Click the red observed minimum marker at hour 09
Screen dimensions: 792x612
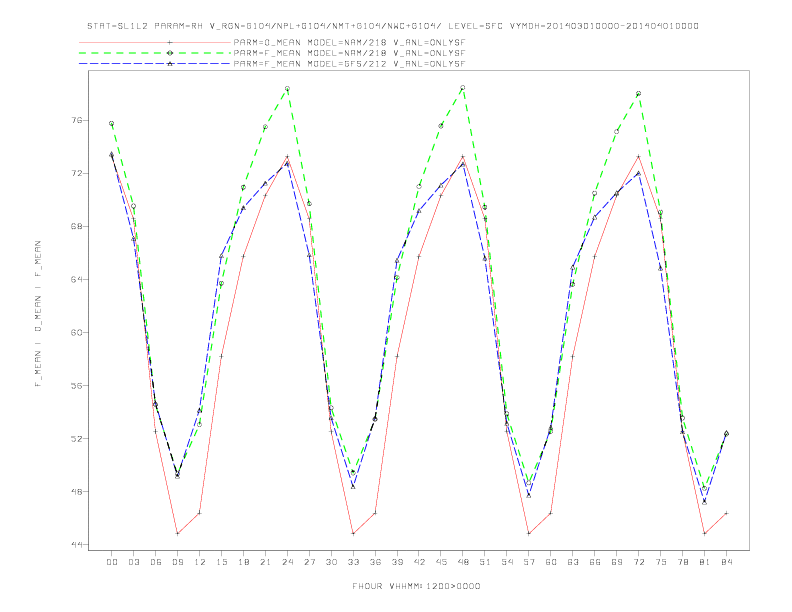click(177, 534)
